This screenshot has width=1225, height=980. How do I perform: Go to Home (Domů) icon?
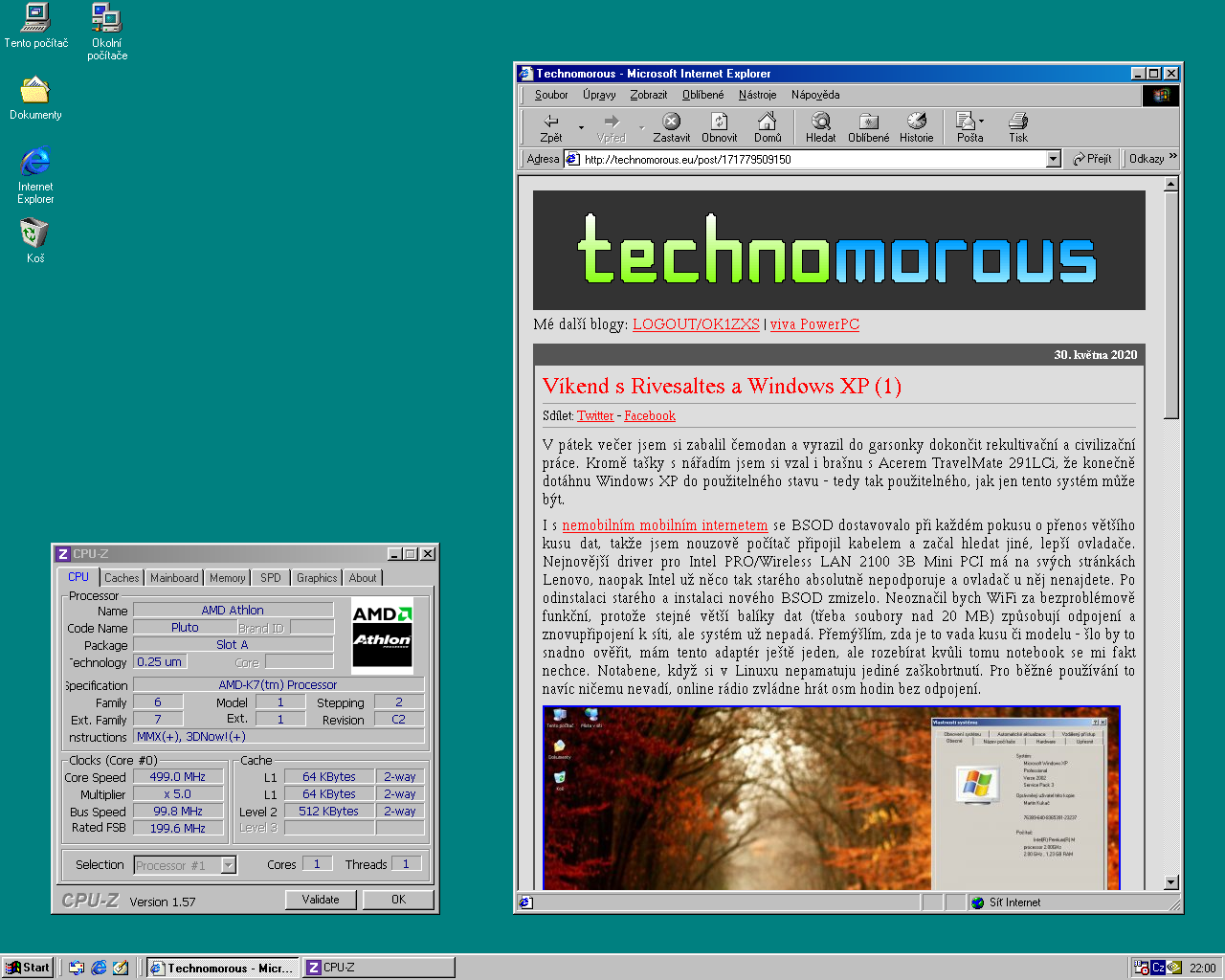768,122
